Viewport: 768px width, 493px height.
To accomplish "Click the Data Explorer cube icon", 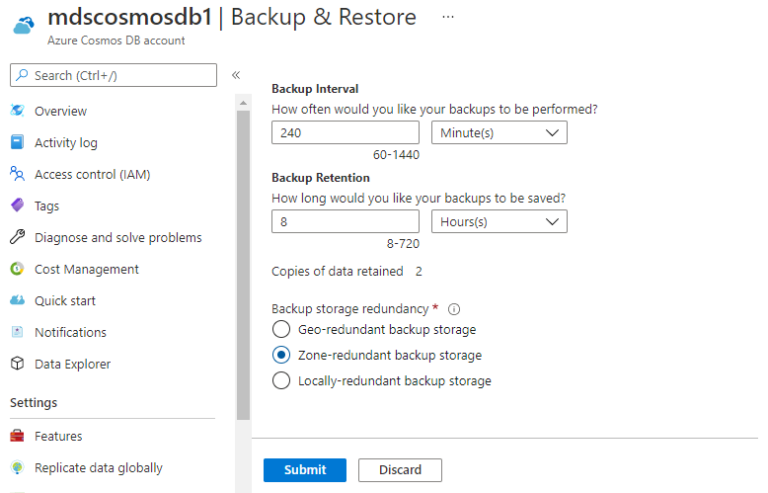I will point(17,364).
